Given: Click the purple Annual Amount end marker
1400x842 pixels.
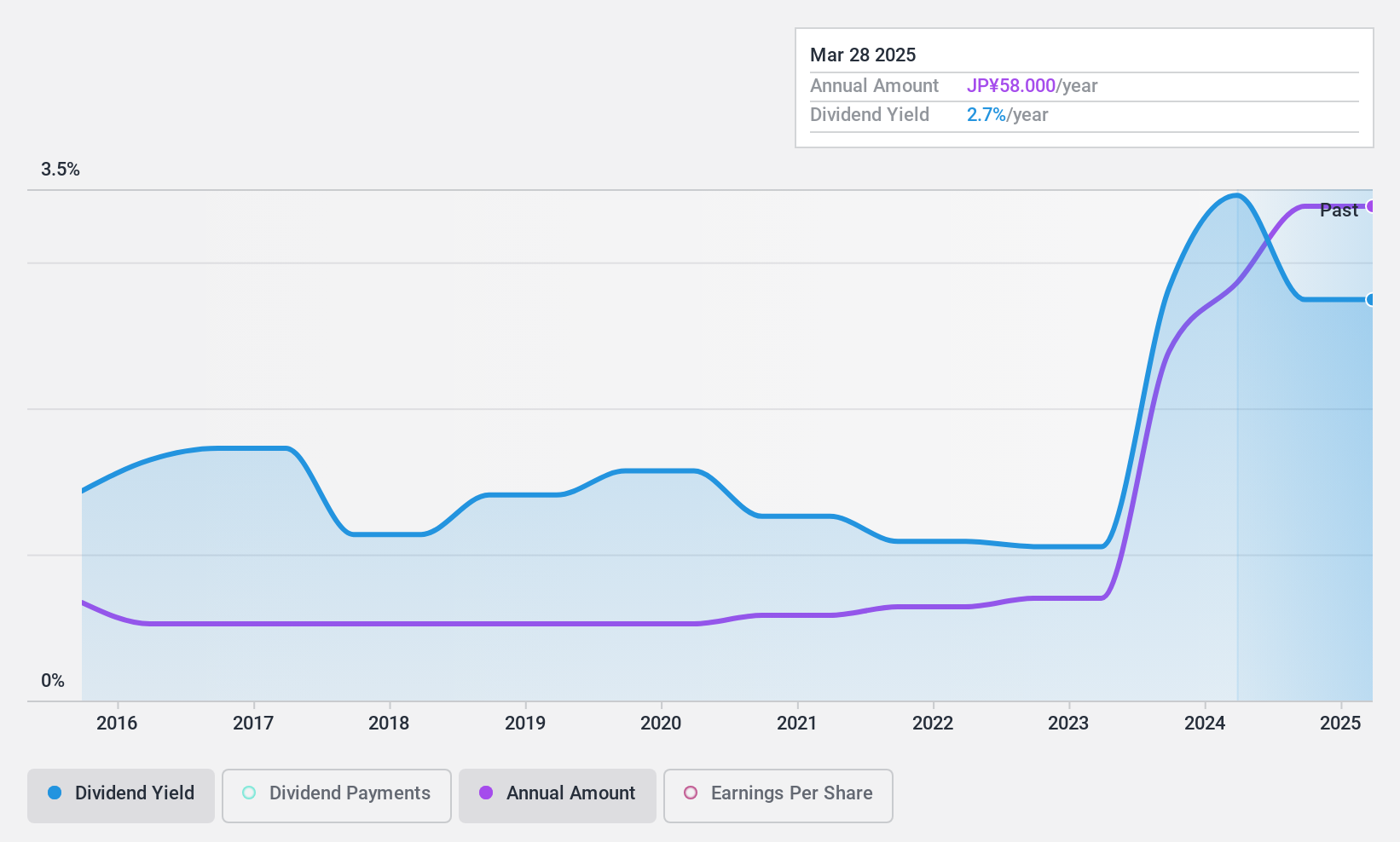Looking at the screenshot, I should 1370,206.
